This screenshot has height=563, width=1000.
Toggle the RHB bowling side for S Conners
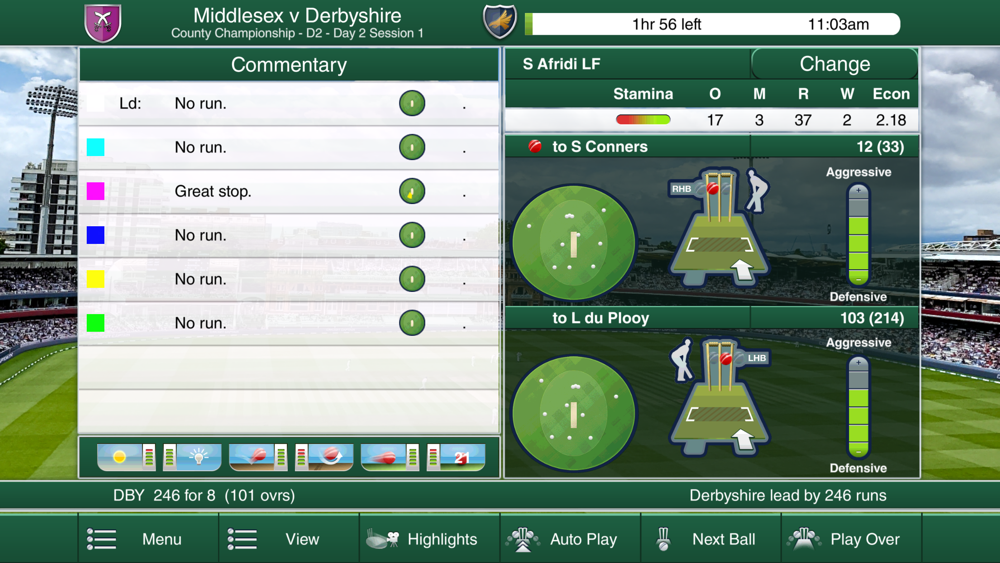(x=682, y=189)
